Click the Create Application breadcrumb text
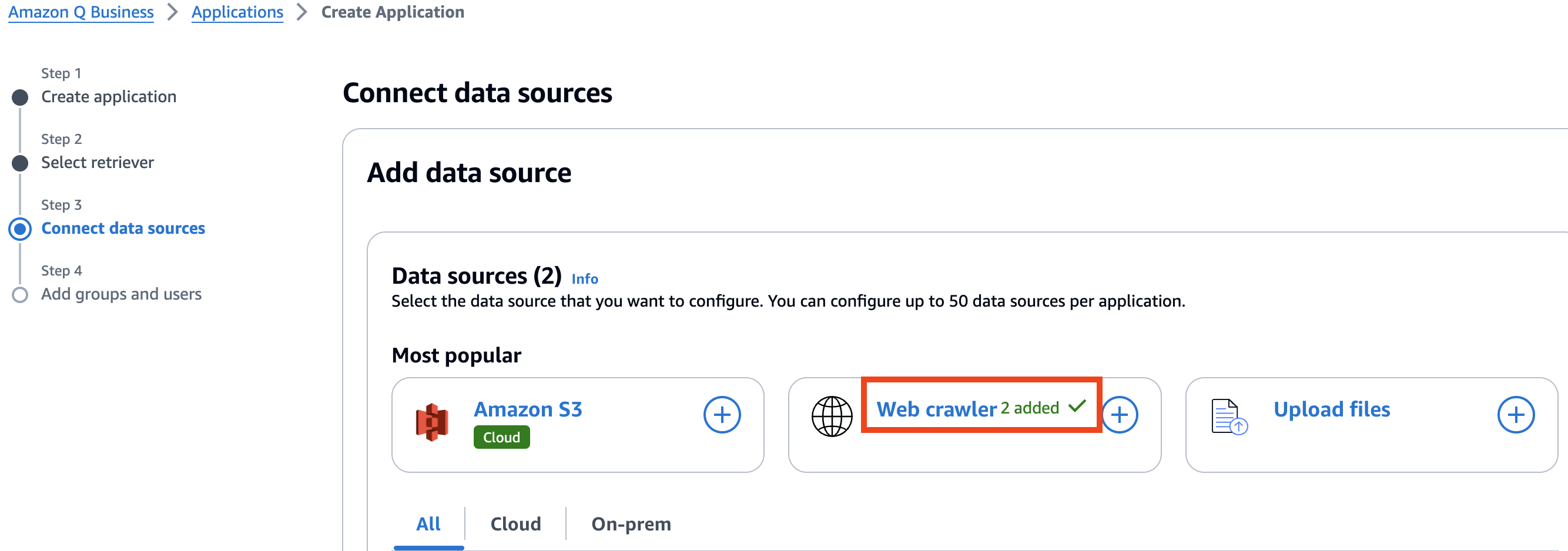The image size is (1568, 551). 393,12
